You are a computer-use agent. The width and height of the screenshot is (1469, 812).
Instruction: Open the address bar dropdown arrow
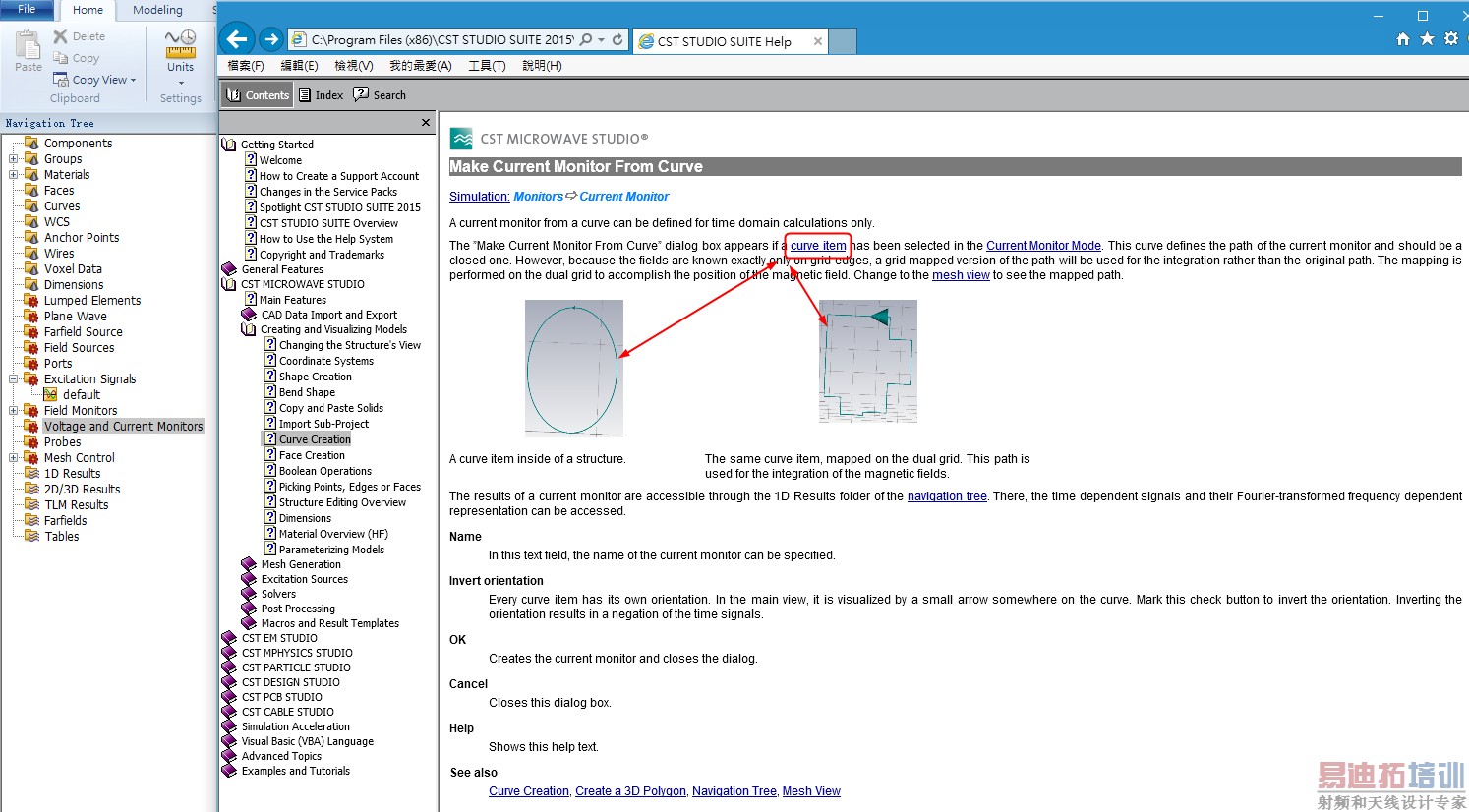coord(602,40)
